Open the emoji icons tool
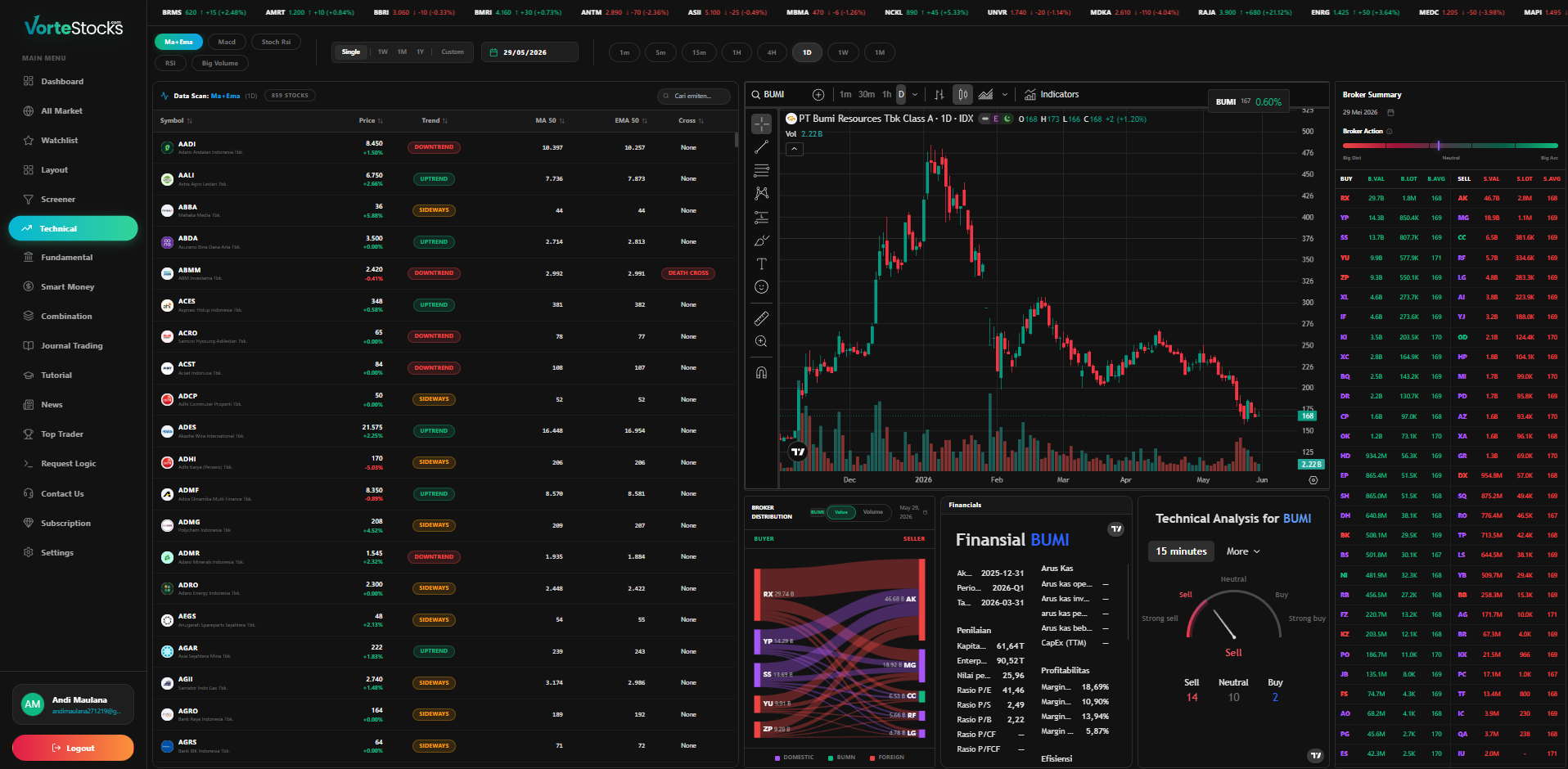Screen dimensions: 1568x769 click(x=761, y=287)
